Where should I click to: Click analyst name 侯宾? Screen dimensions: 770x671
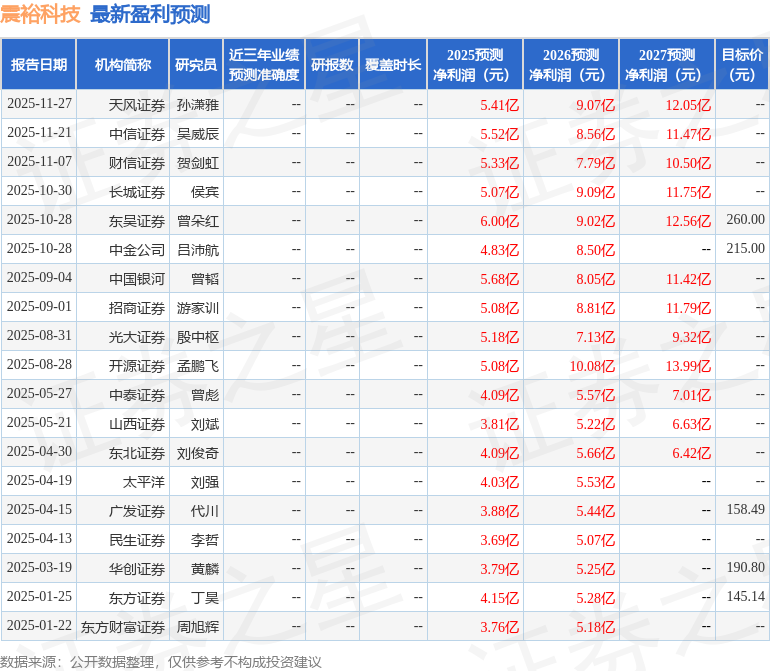[x=205, y=192]
